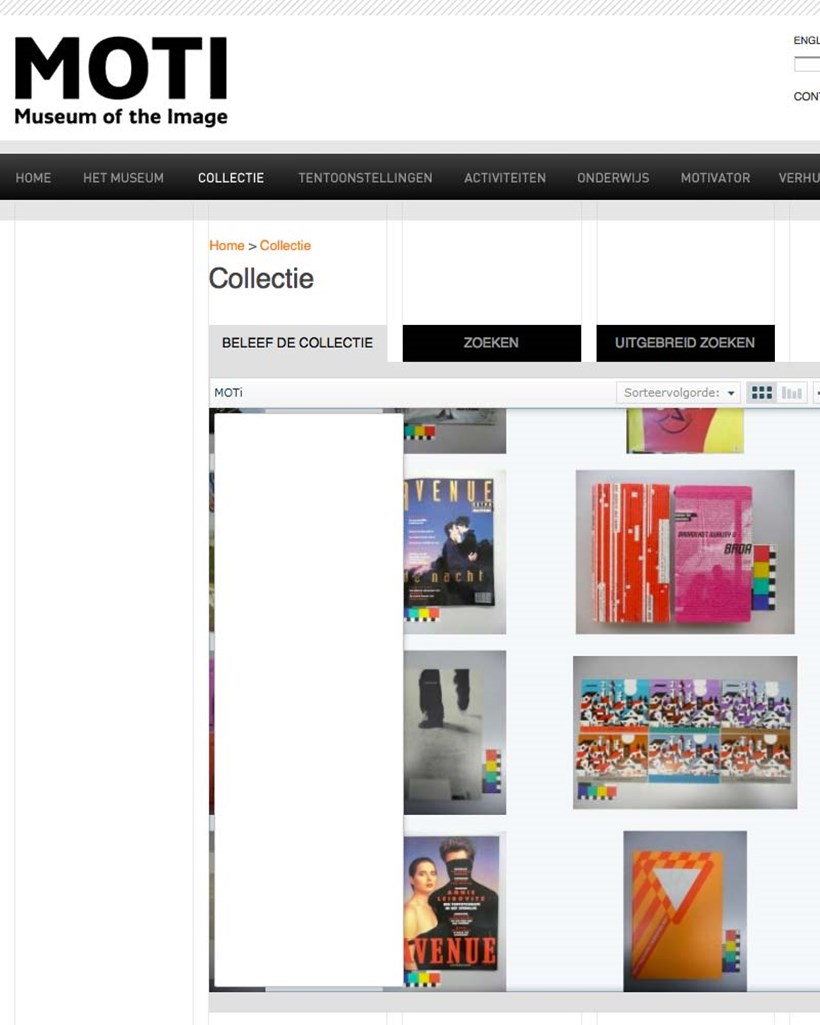
Task: Click the Motivator menu item
Action: click(715, 178)
